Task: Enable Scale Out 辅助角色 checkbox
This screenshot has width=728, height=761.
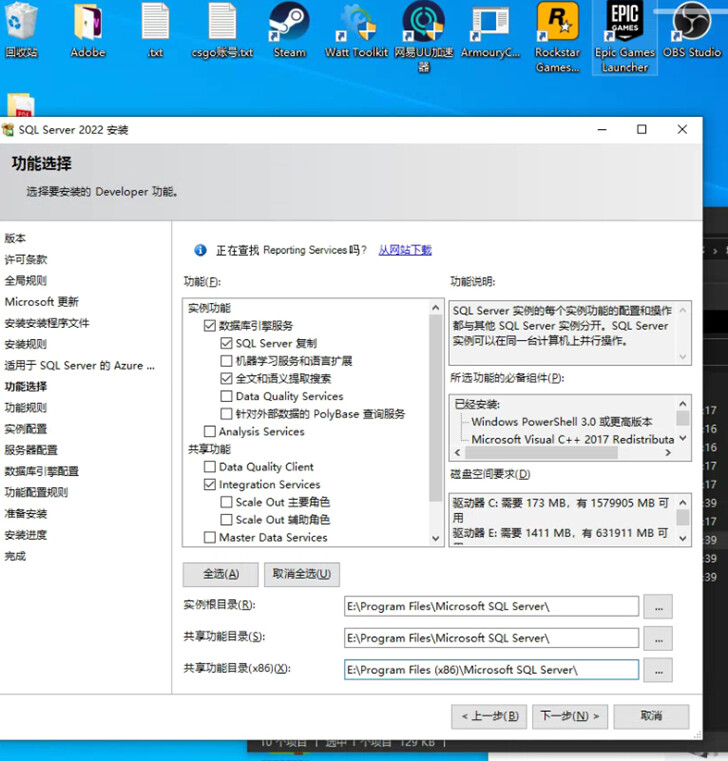Action: tap(226, 519)
